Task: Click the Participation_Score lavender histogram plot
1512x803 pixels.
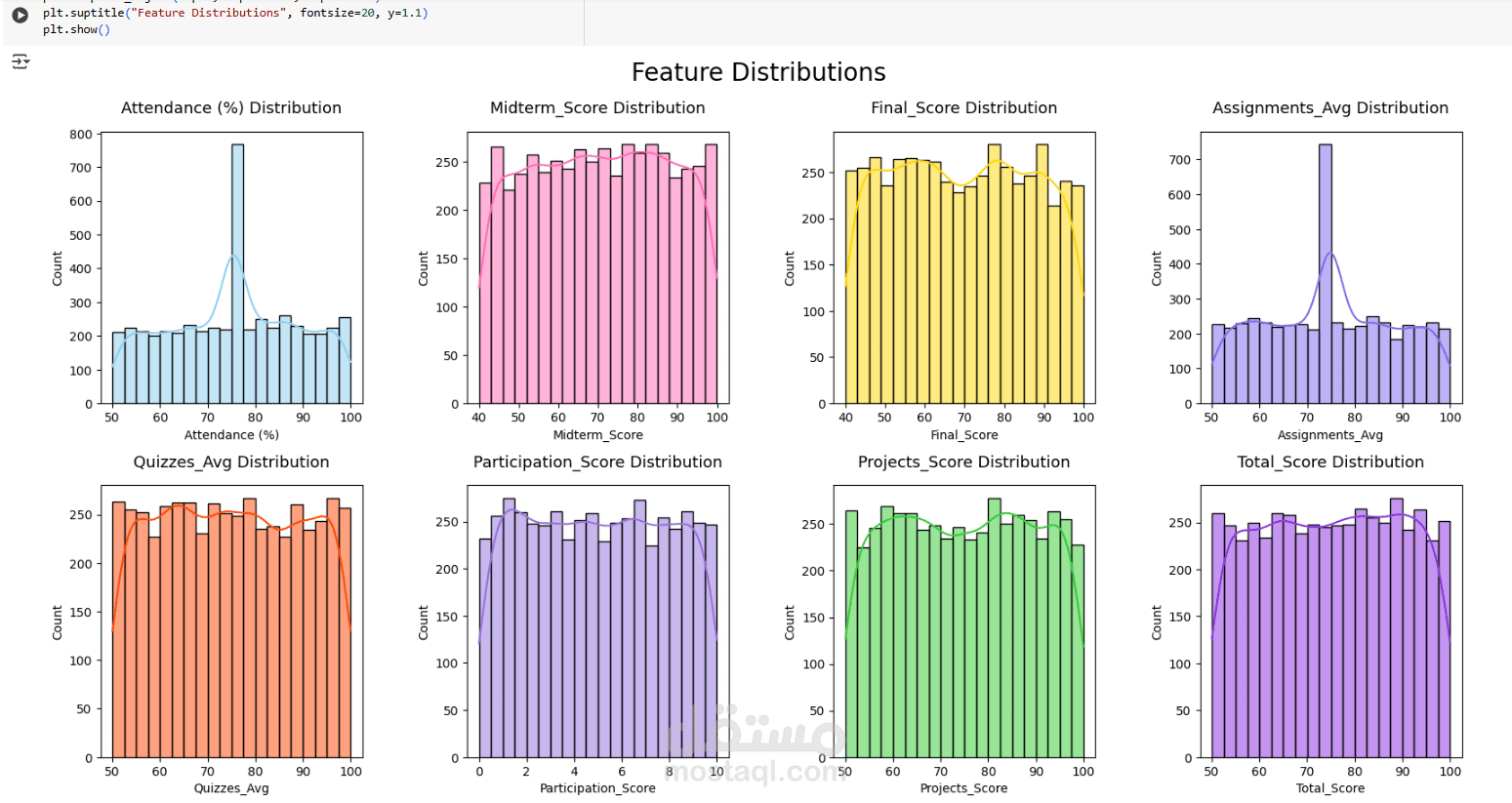Action: pyautogui.click(x=597, y=622)
